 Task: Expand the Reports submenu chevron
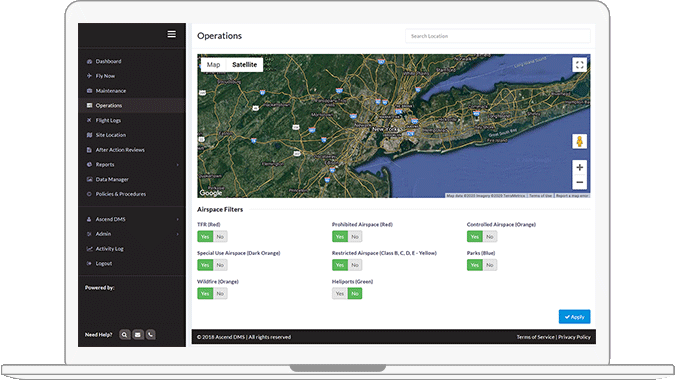click(177, 165)
